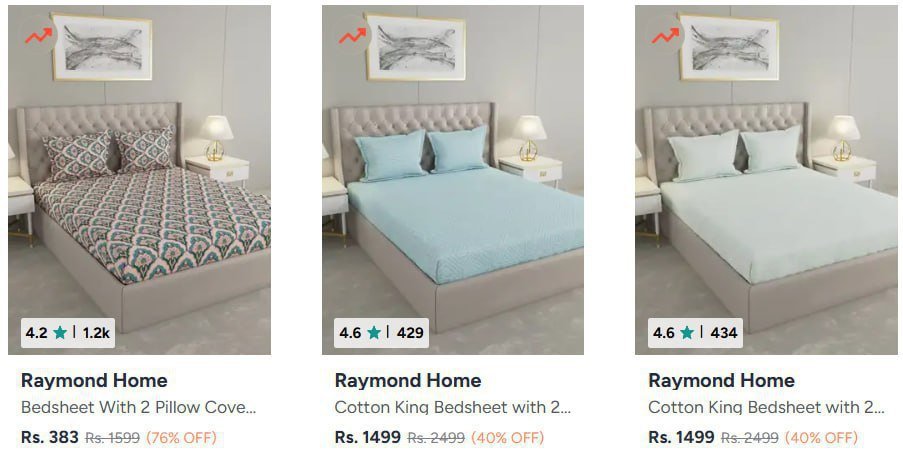
Task: Click the struck-through Rs. 1599 original price
Action: coord(112,438)
